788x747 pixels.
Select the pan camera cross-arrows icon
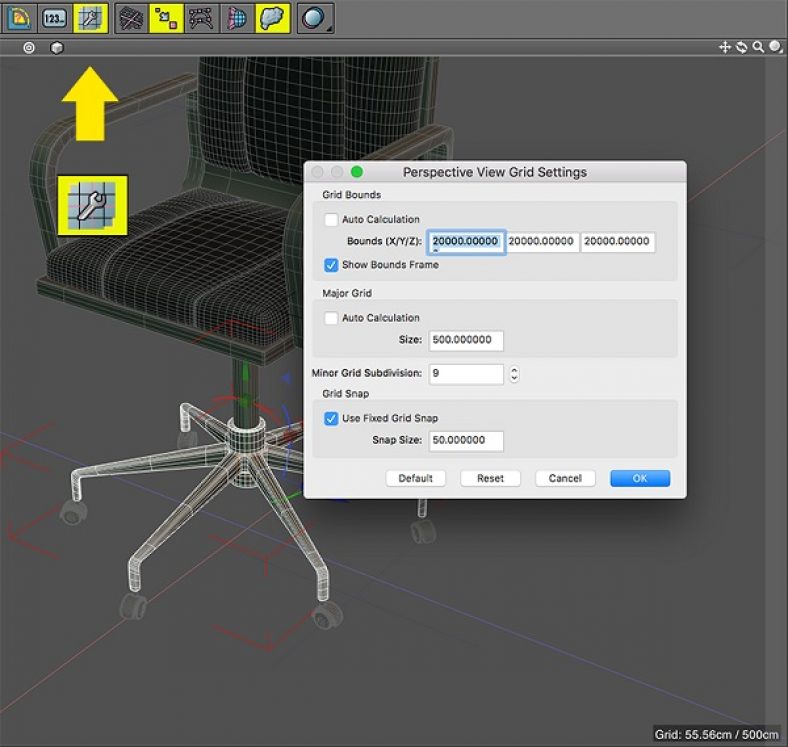pyautogui.click(x=725, y=47)
